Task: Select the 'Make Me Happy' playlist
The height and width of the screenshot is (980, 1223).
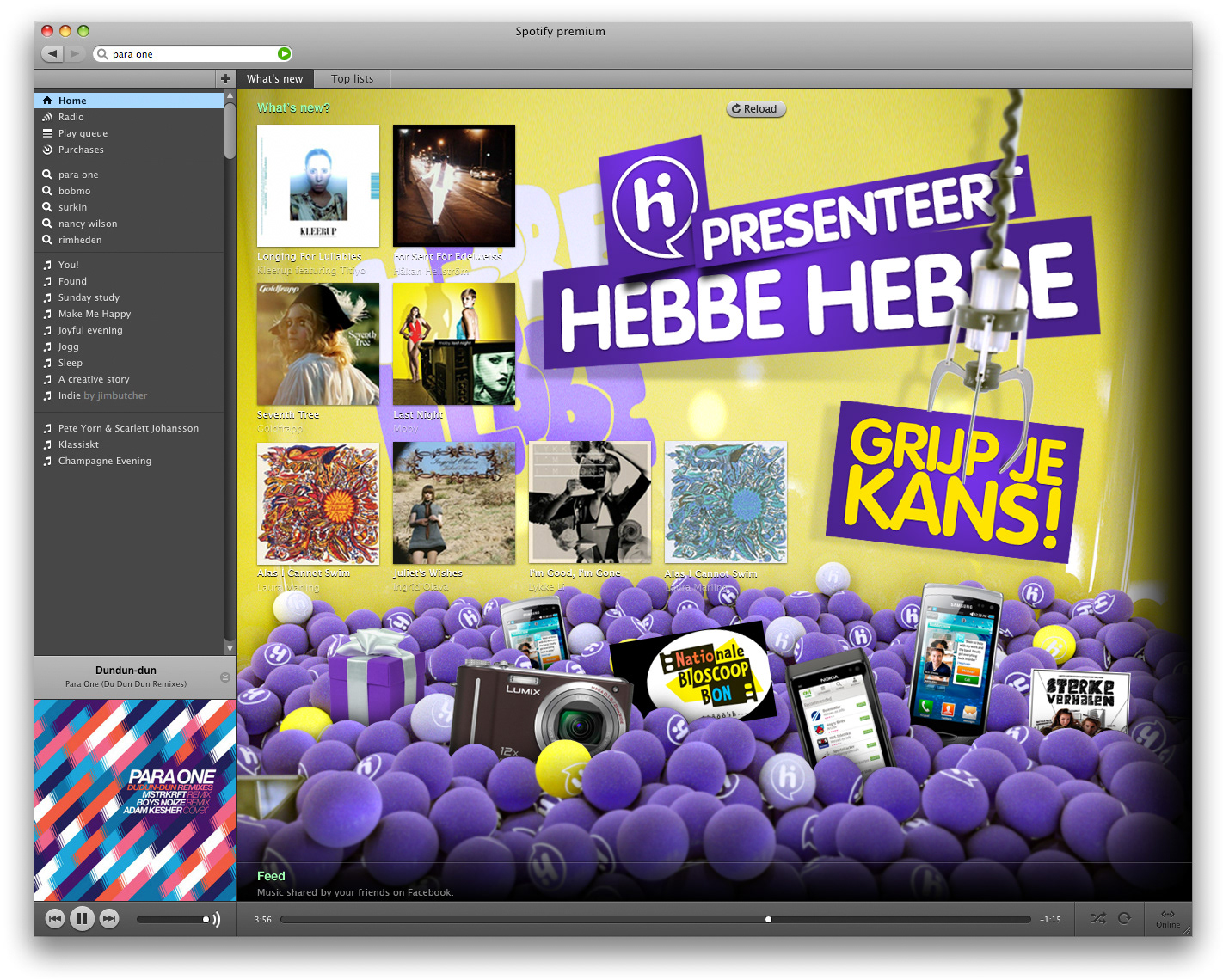Action: [x=129, y=314]
